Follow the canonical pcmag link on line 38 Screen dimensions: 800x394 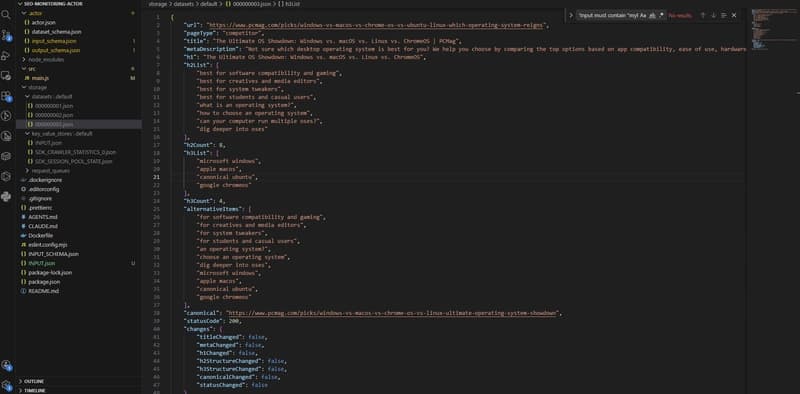pos(393,313)
